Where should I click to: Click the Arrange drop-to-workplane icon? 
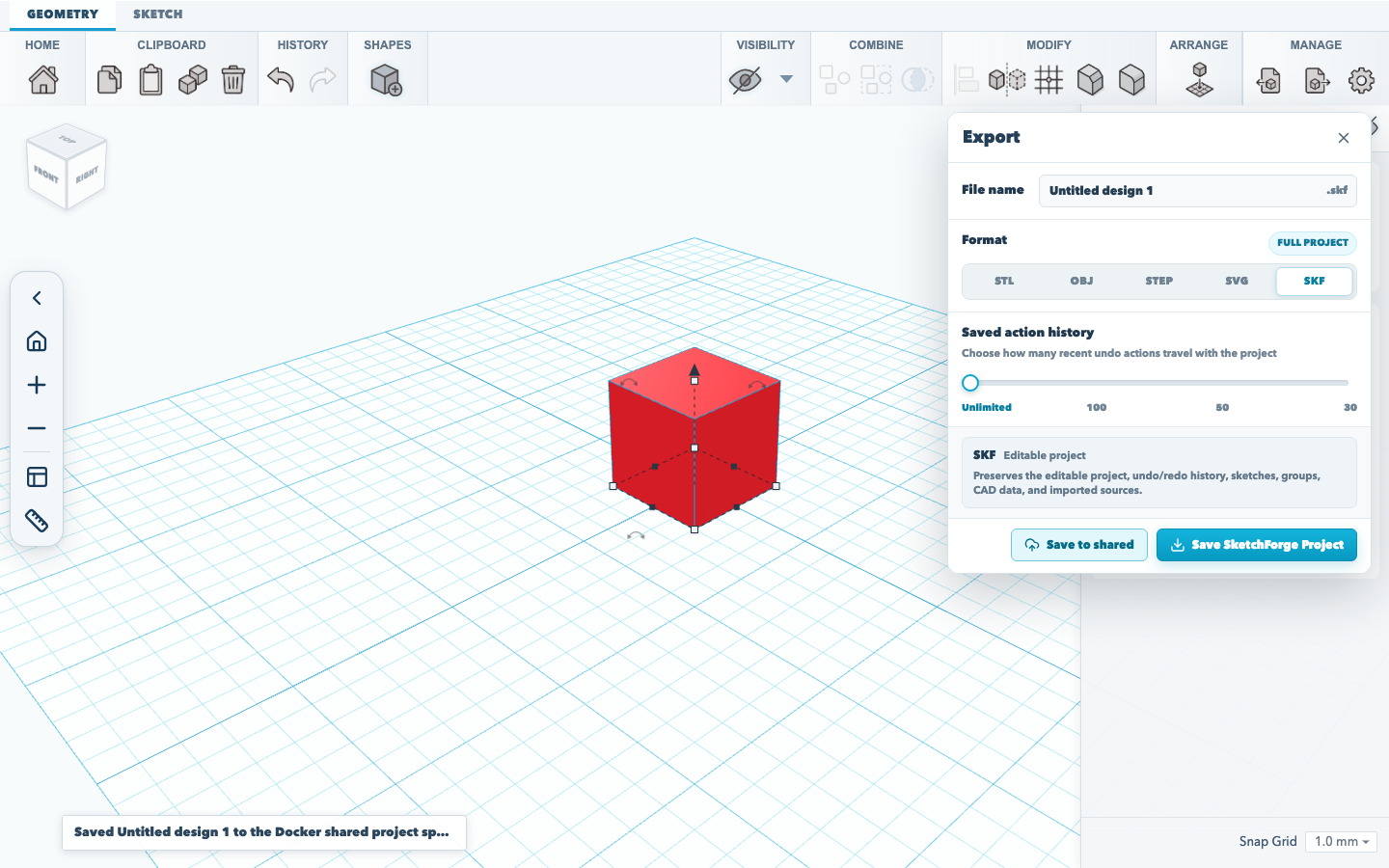[x=1199, y=80]
